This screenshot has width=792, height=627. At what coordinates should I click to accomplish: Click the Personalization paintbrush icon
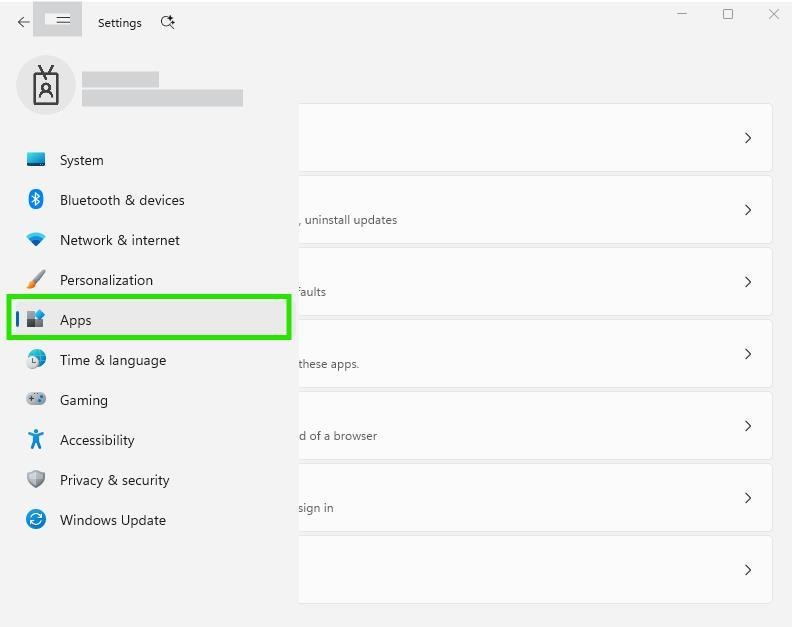click(36, 279)
